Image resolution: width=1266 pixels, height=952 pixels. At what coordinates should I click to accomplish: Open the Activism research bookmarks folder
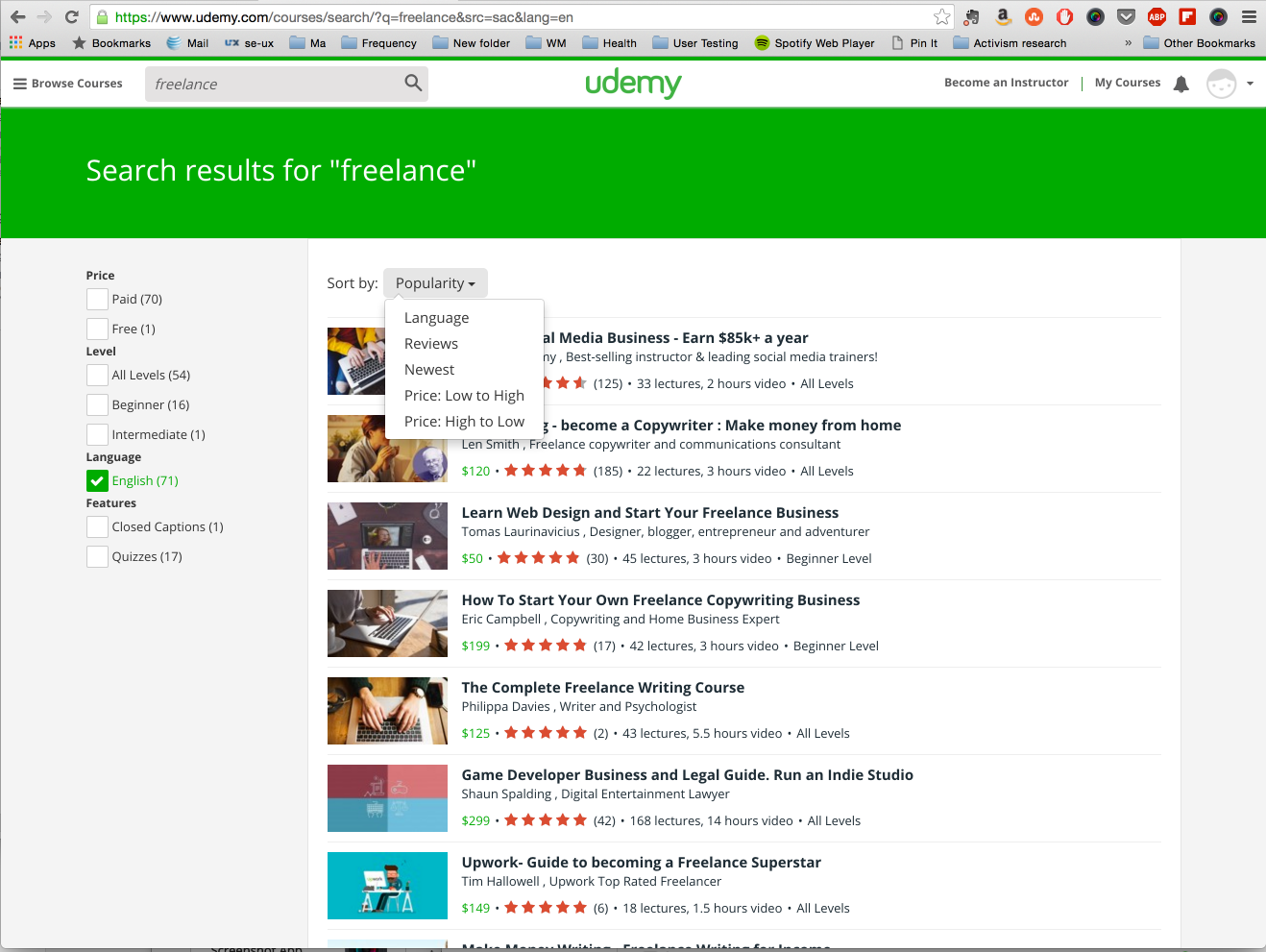coord(1010,43)
